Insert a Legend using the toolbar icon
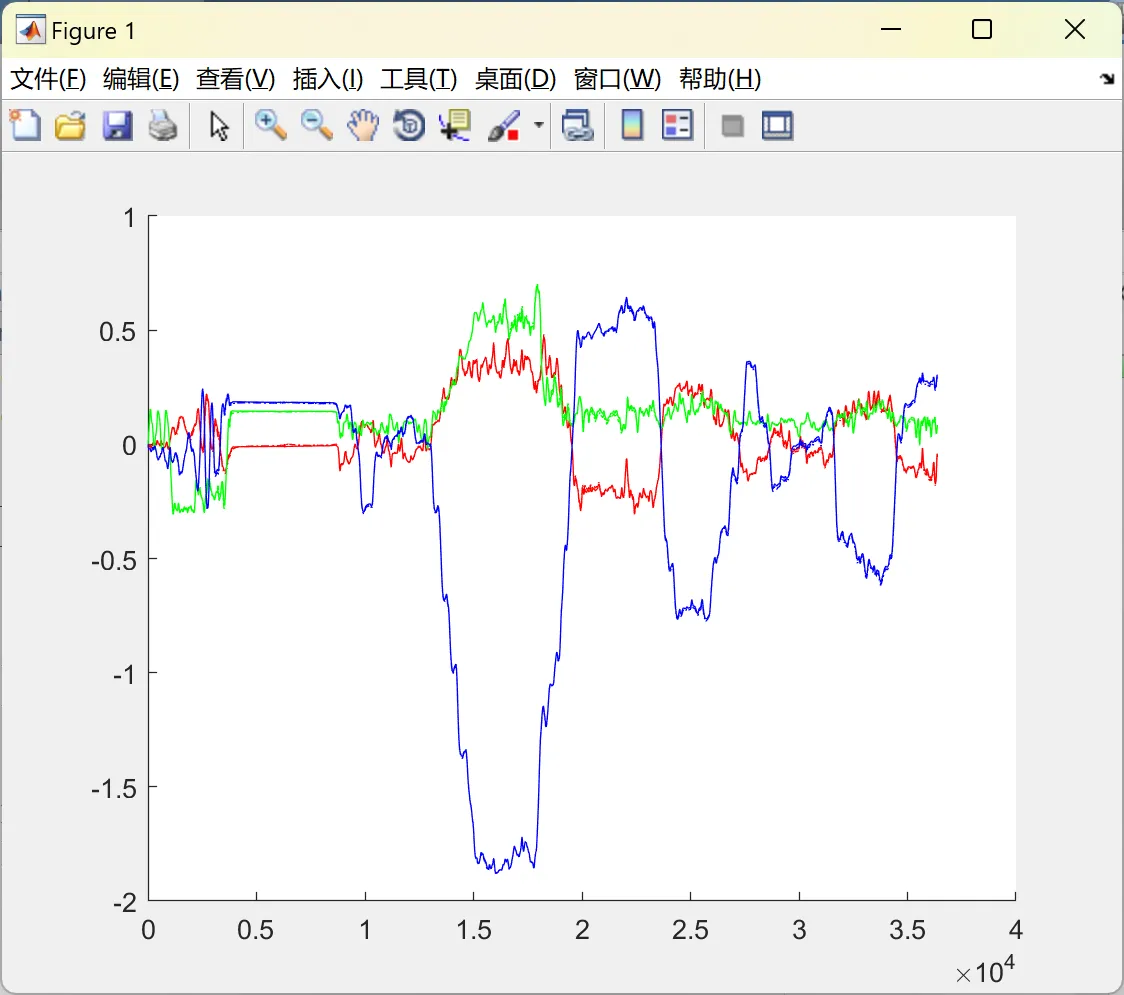The image size is (1124, 995). coord(677,125)
